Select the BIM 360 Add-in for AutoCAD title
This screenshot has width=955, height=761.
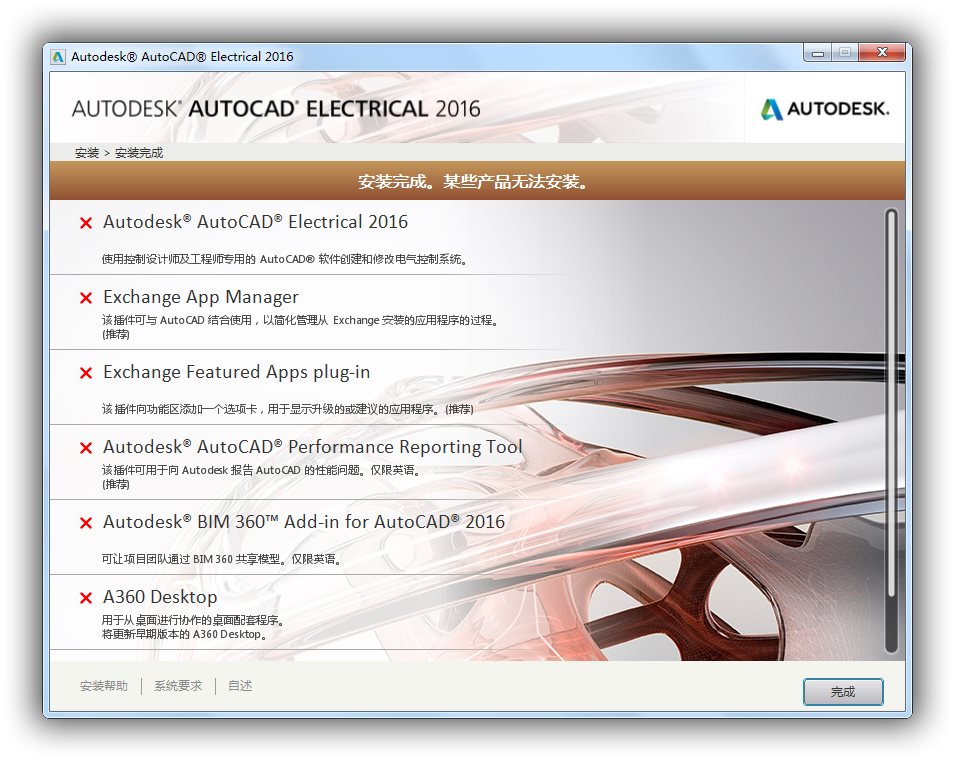click(x=304, y=522)
